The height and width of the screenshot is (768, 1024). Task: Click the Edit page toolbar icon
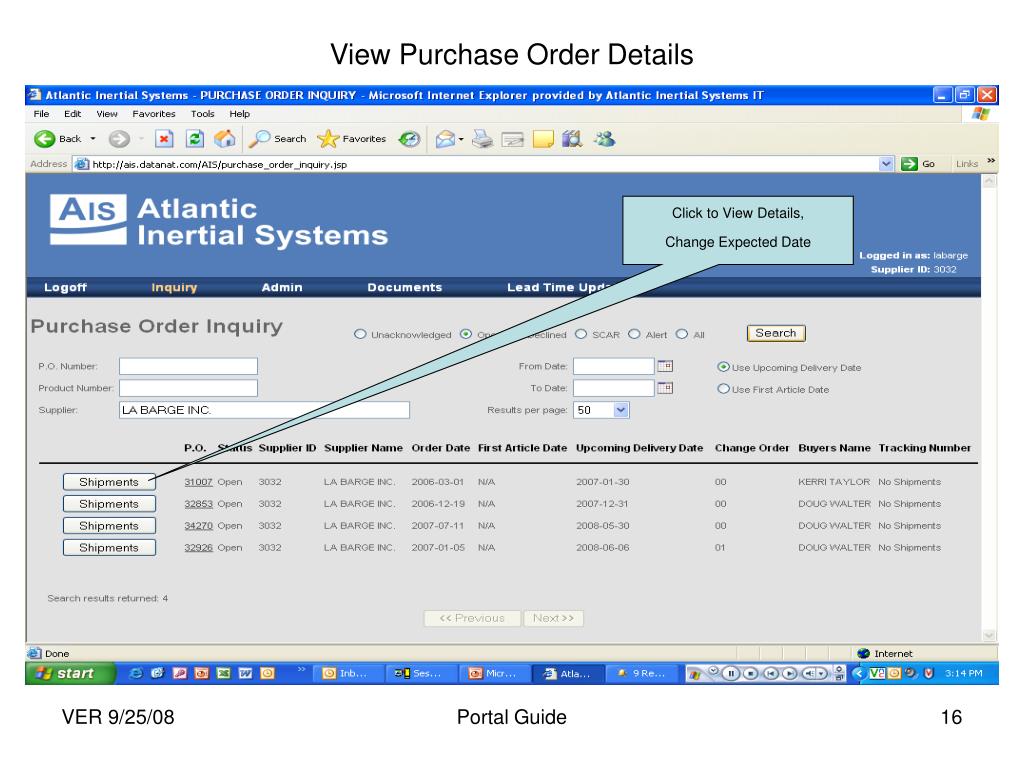[x=513, y=139]
